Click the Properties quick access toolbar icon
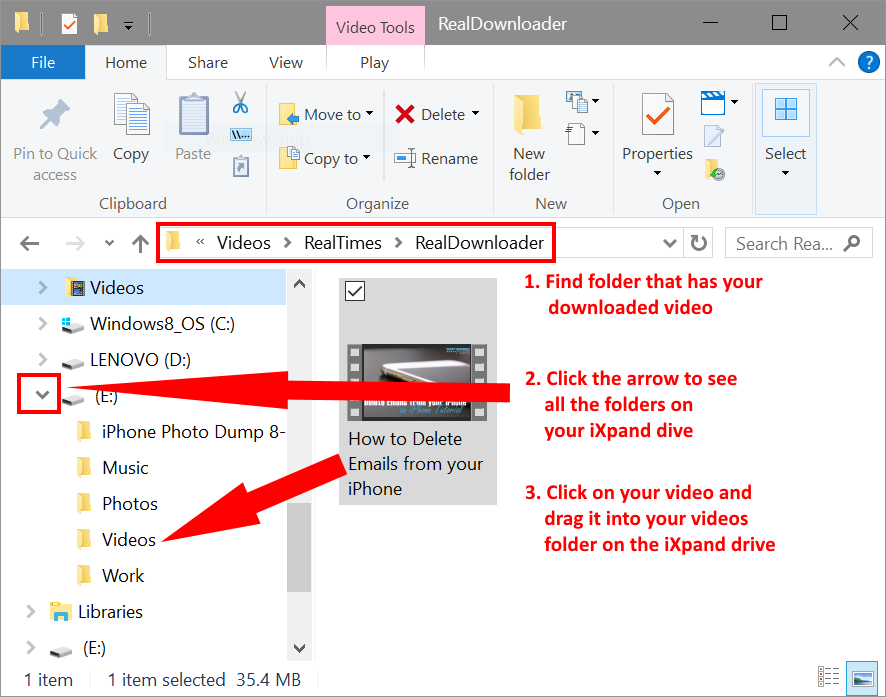886x697 pixels. coord(70,24)
